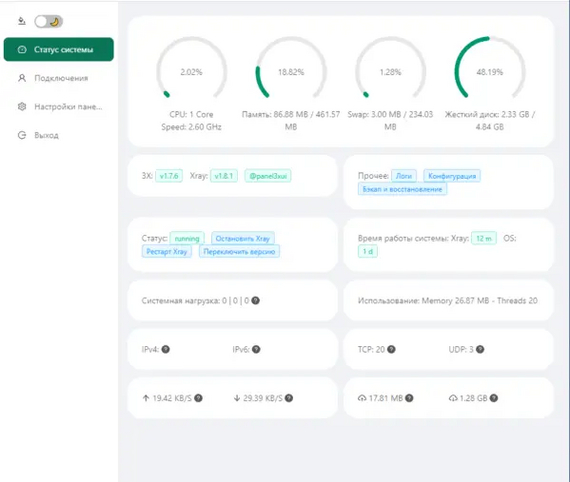Click the theme paint bucket icon

22,21
